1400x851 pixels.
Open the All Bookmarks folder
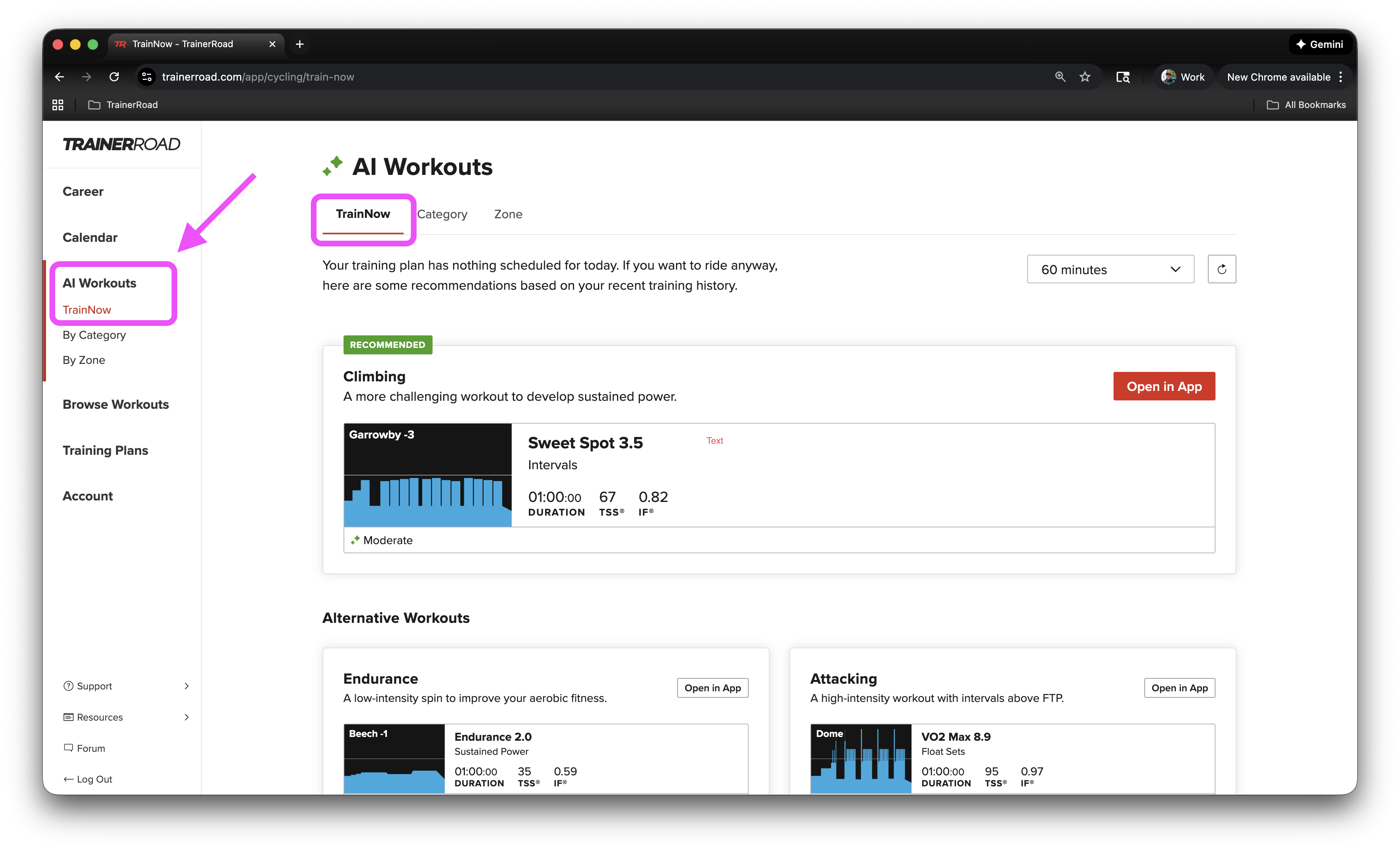tap(1306, 105)
